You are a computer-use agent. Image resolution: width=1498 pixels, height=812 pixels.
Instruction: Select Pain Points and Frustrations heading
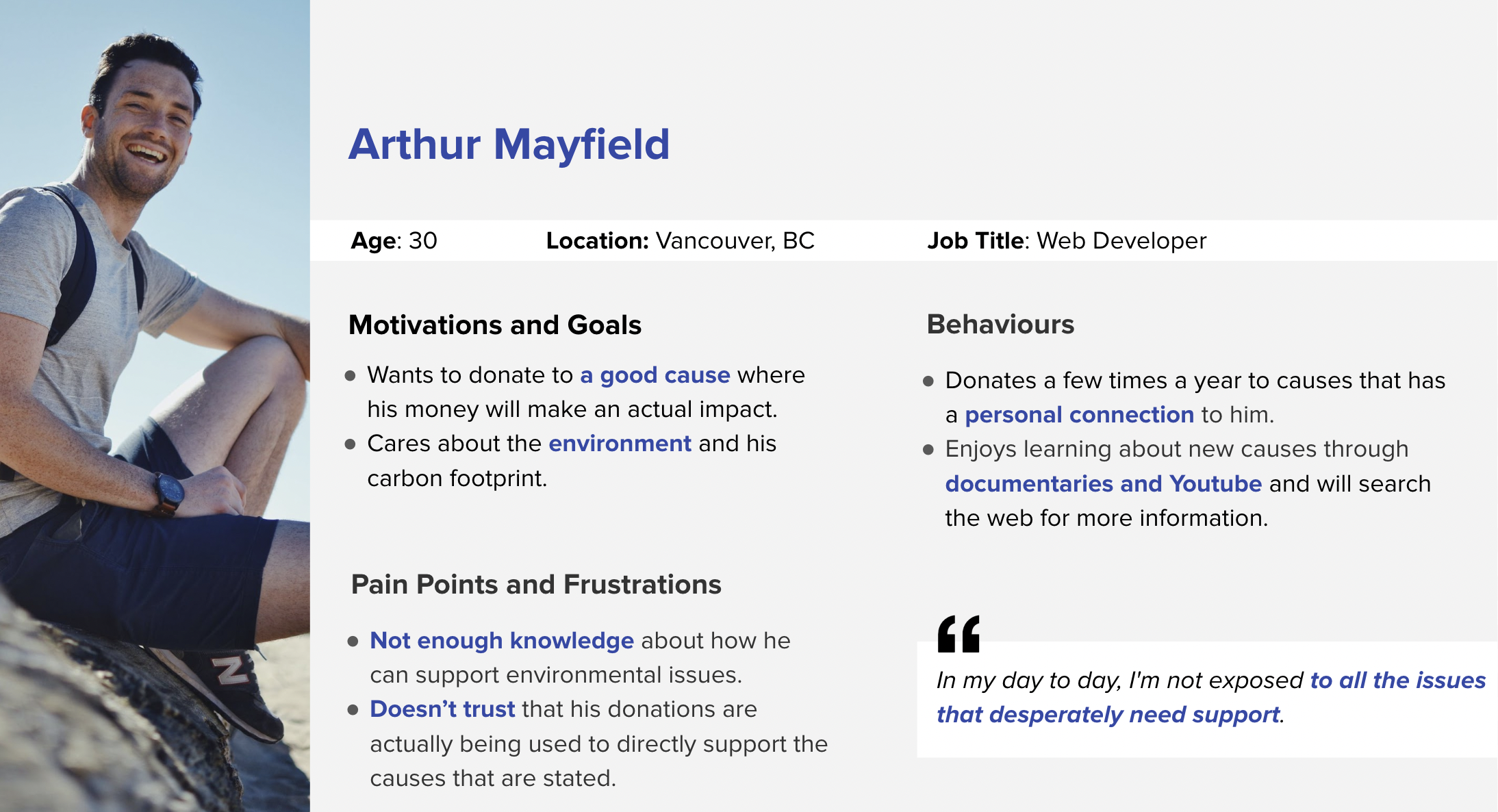(x=536, y=585)
